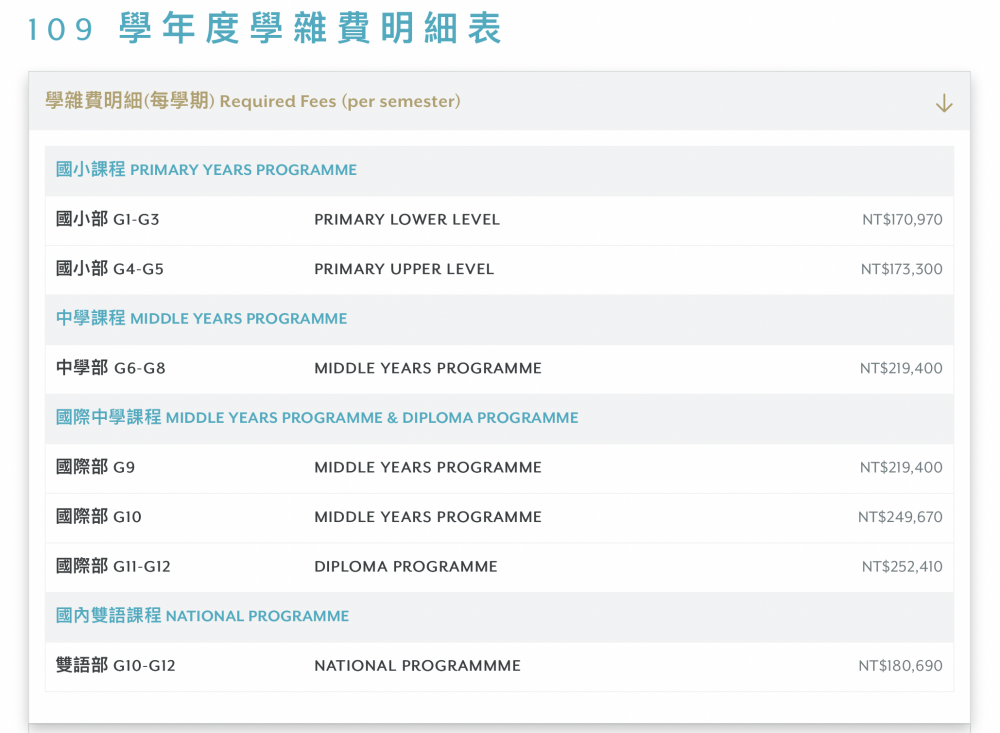Select the 國小課程 Primary Years Programme section header
This screenshot has width=1000, height=733.
coord(206,170)
